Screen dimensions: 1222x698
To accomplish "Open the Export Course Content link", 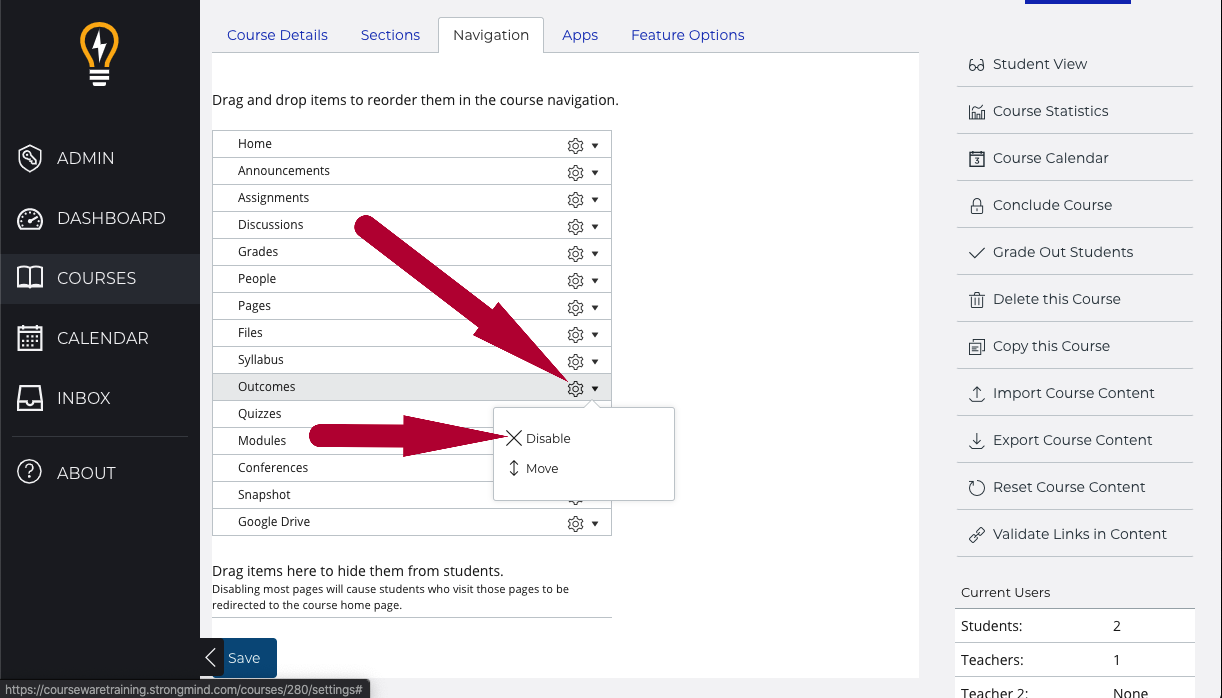I will tap(1072, 440).
